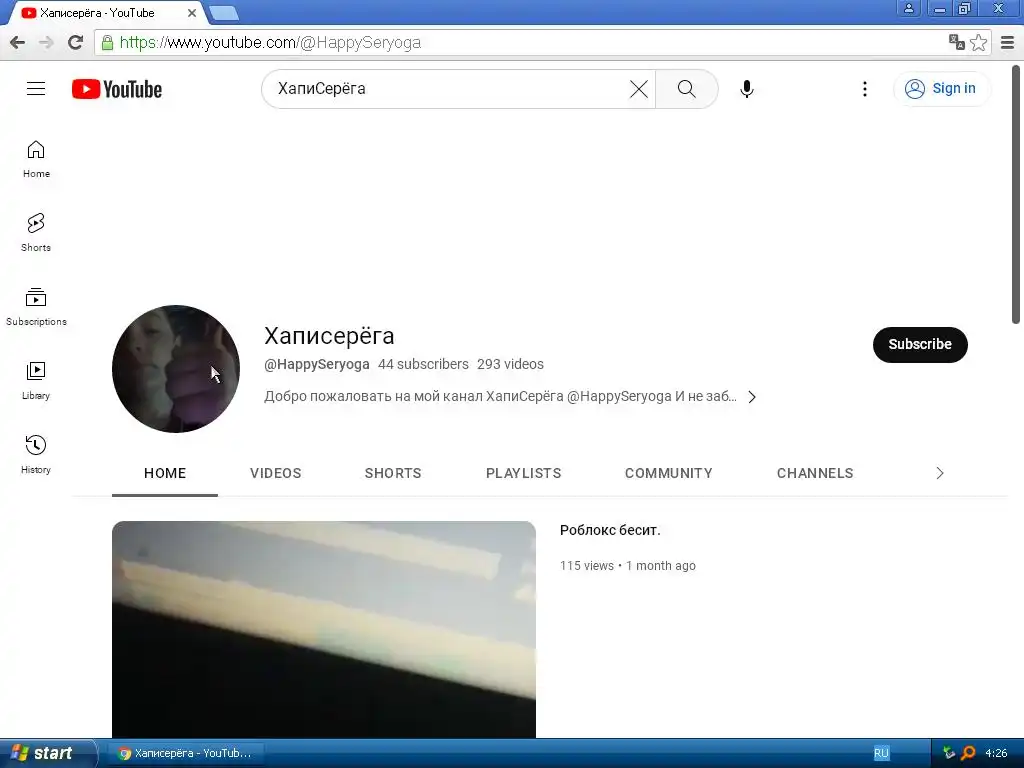Reload the page
Screen dimensions: 1024x768
75,42
